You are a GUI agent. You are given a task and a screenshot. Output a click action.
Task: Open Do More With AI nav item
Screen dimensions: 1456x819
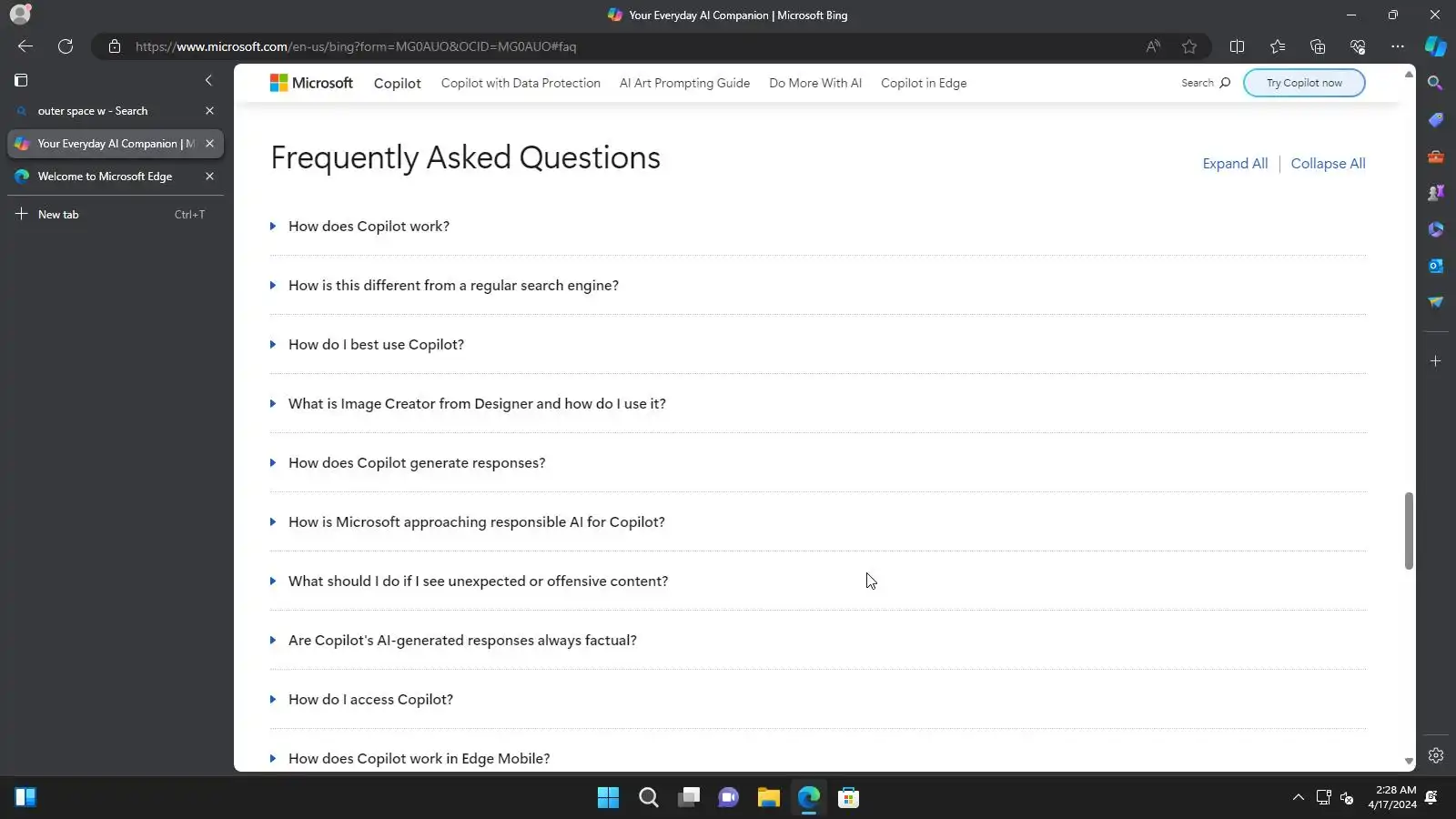pos(815,83)
